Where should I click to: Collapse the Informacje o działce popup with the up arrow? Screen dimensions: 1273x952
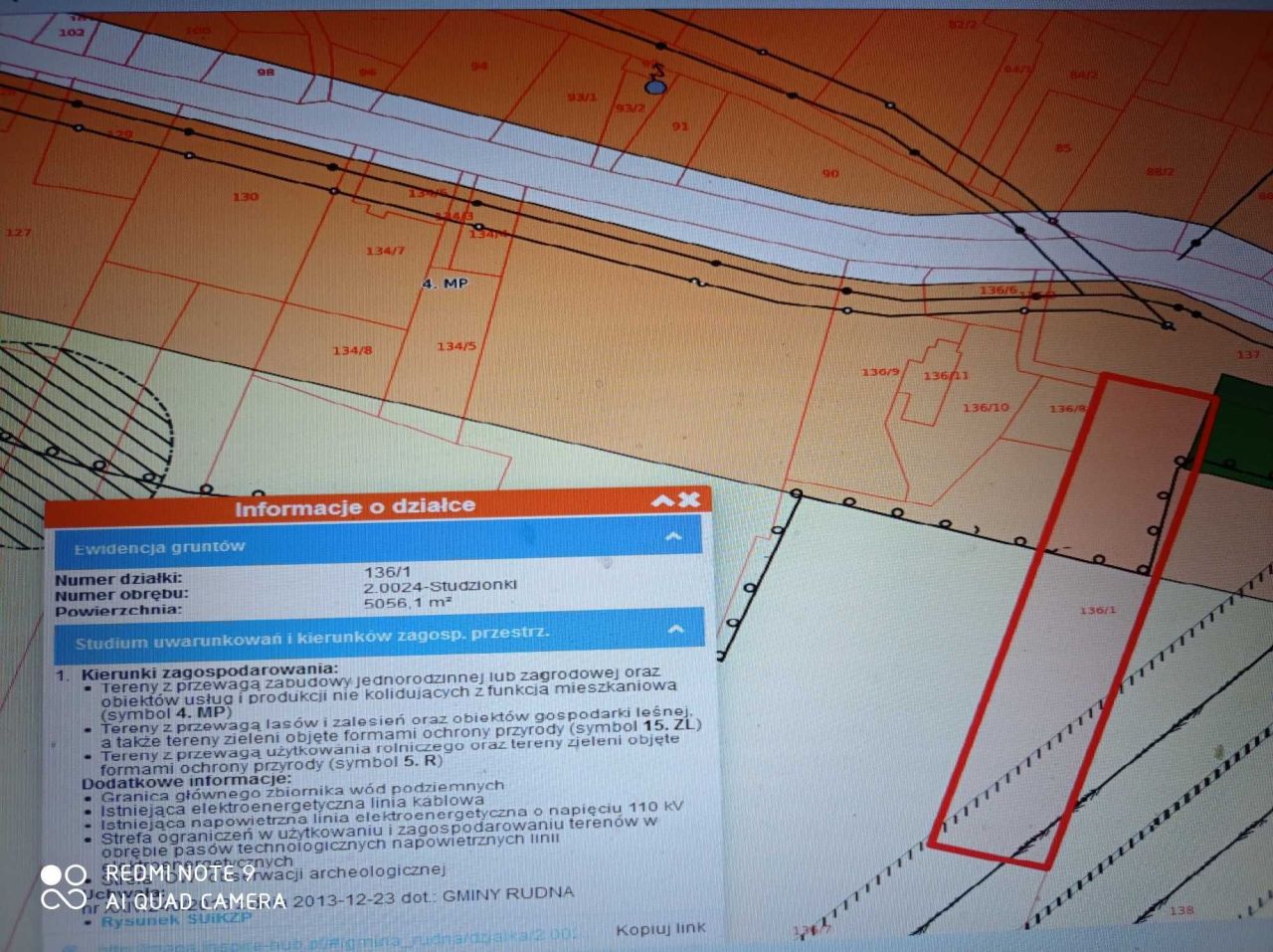pyautogui.click(x=664, y=501)
